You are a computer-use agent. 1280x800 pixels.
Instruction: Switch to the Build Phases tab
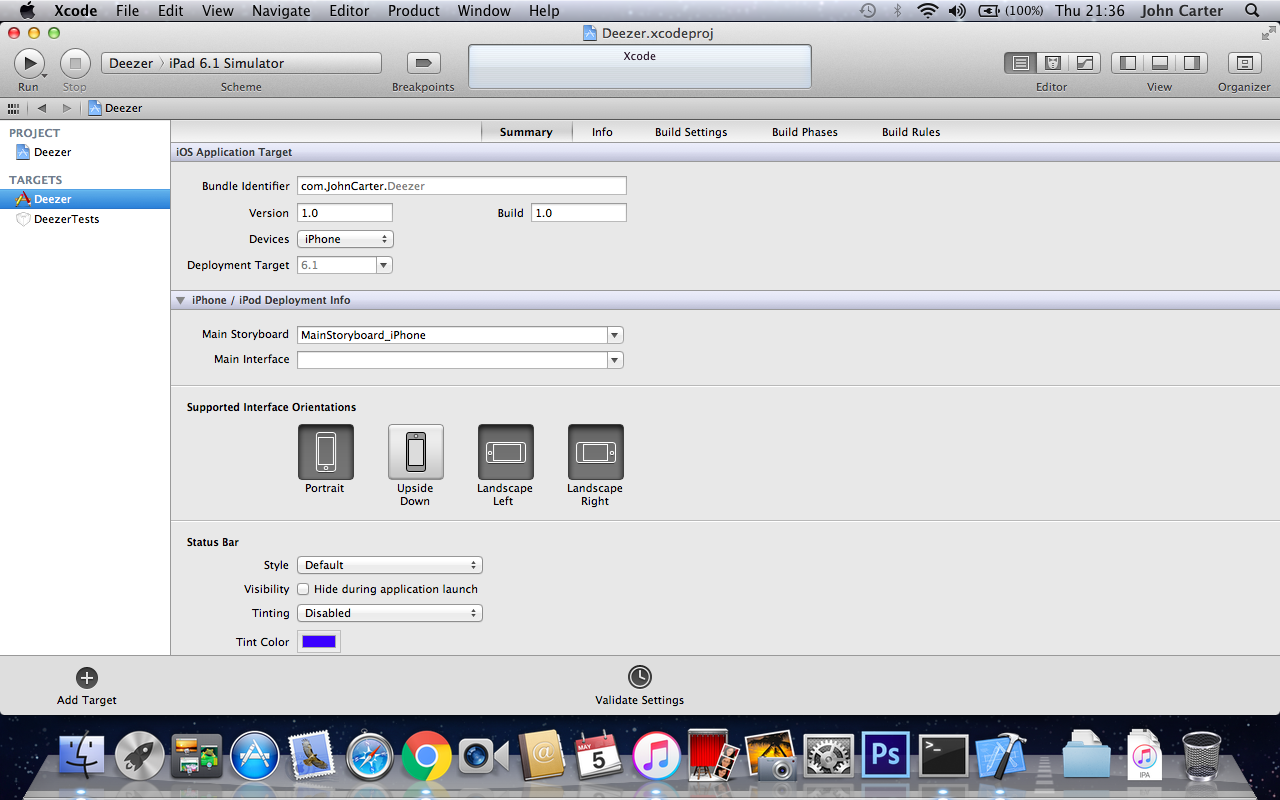point(805,132)
